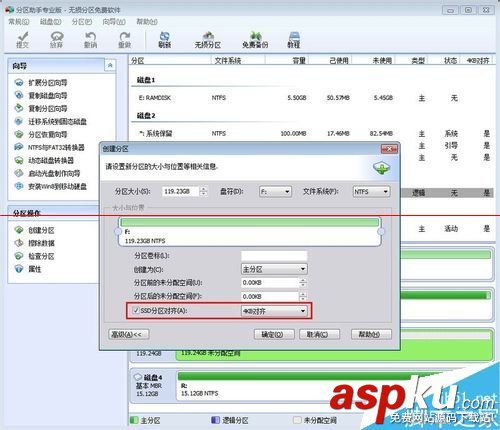Click the 磁盘4 disk icon
This screenshot has width=500, height=430.
tap(138, 377)
